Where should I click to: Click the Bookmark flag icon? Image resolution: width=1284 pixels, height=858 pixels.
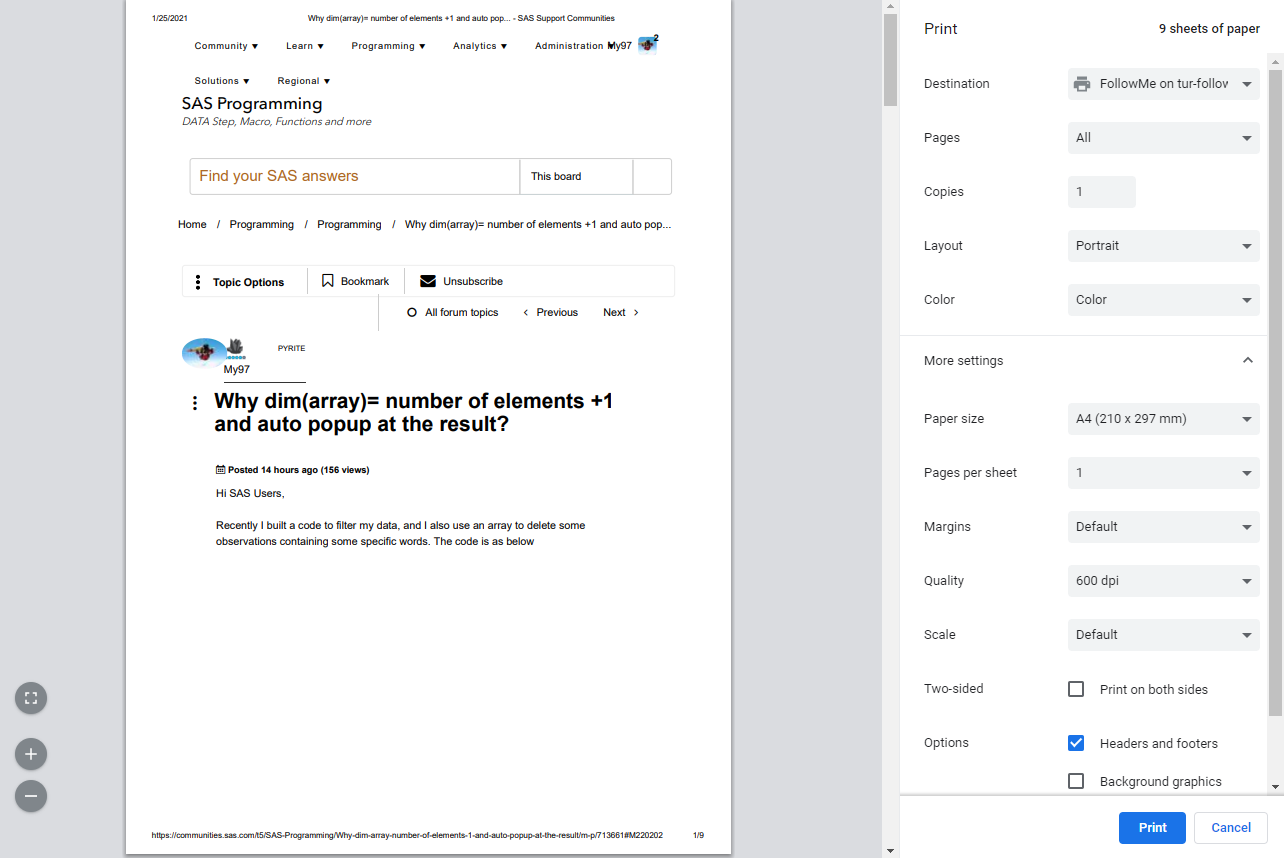pyautogui.click(x=327, y=281)
